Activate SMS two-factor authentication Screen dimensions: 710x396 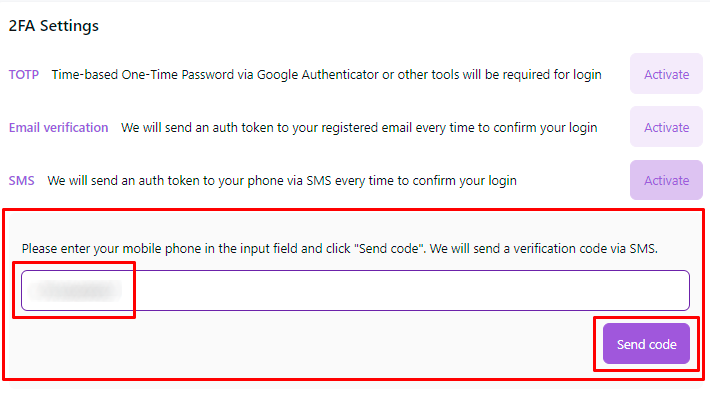pyautogui.click(x=666, y=180)
